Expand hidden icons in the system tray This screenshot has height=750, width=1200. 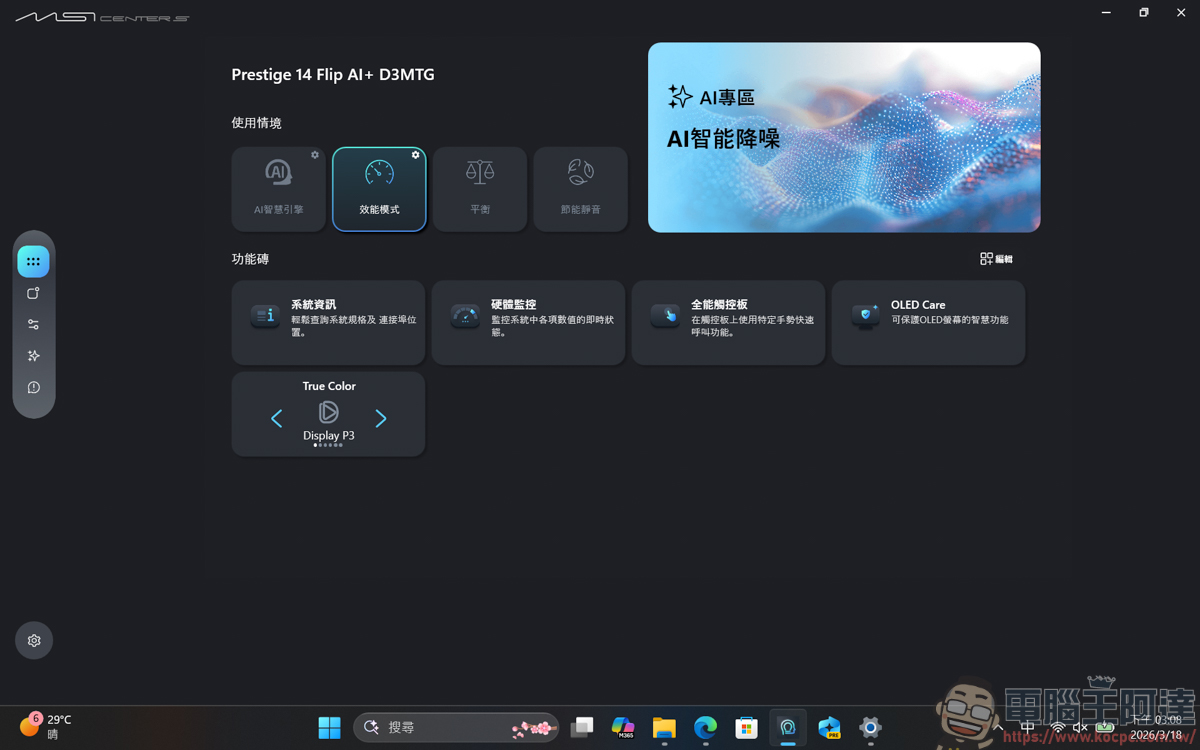[x=998, y=728]
